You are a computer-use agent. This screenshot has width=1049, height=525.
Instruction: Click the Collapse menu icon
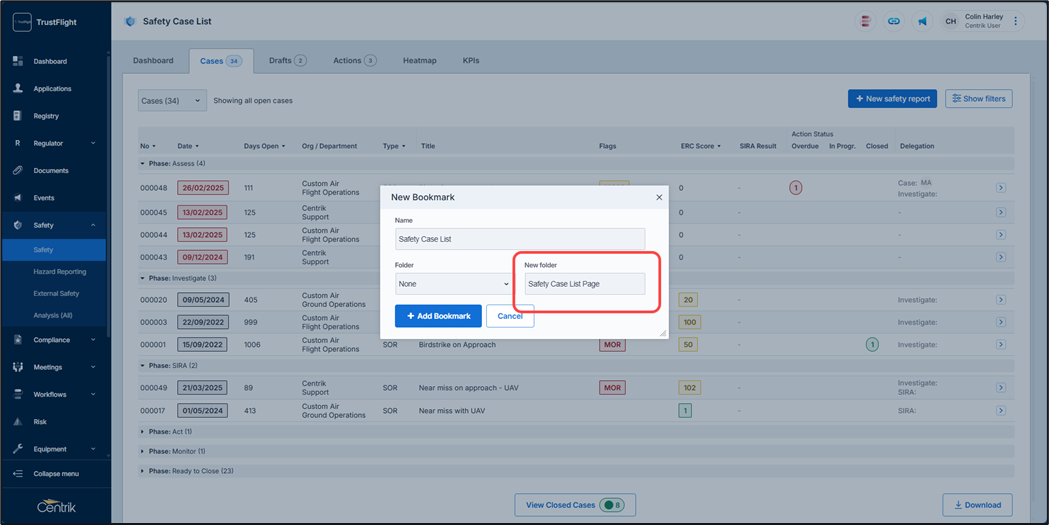[18, 474]
